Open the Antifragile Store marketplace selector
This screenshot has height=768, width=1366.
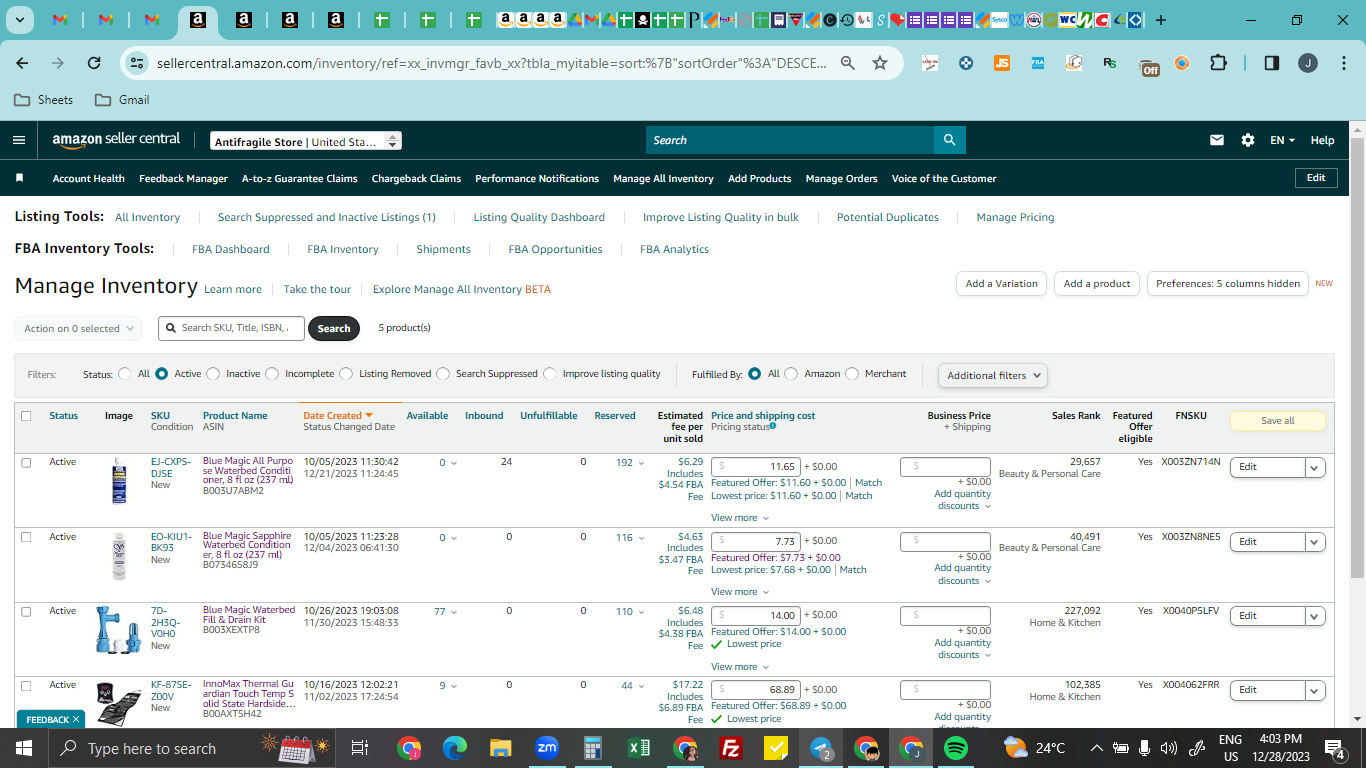(306, 142)
